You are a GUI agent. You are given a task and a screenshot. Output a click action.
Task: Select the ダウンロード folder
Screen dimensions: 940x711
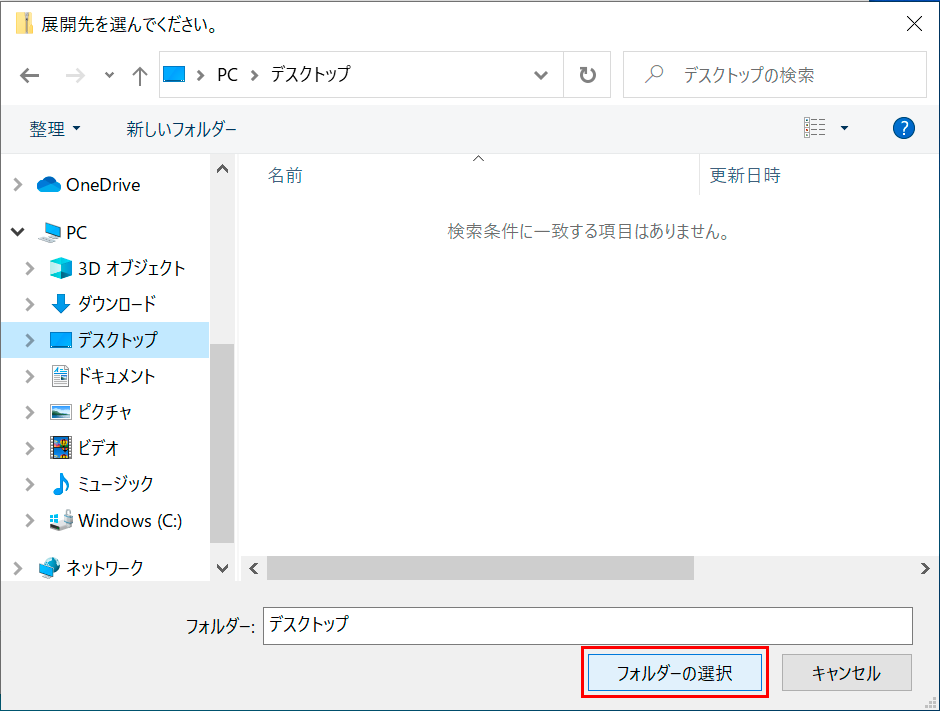117,304
